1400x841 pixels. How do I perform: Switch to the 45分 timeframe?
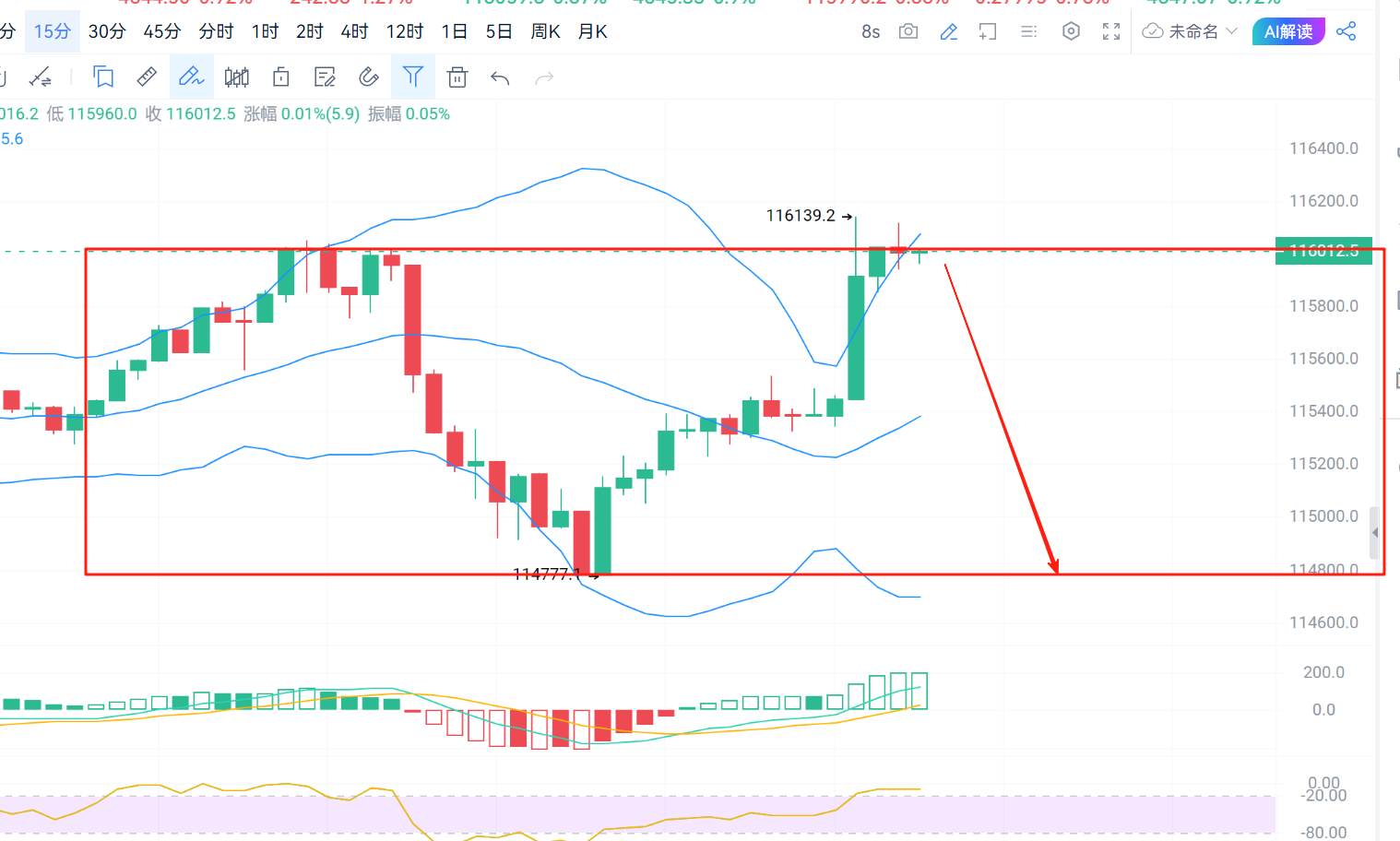coord(162,31)
